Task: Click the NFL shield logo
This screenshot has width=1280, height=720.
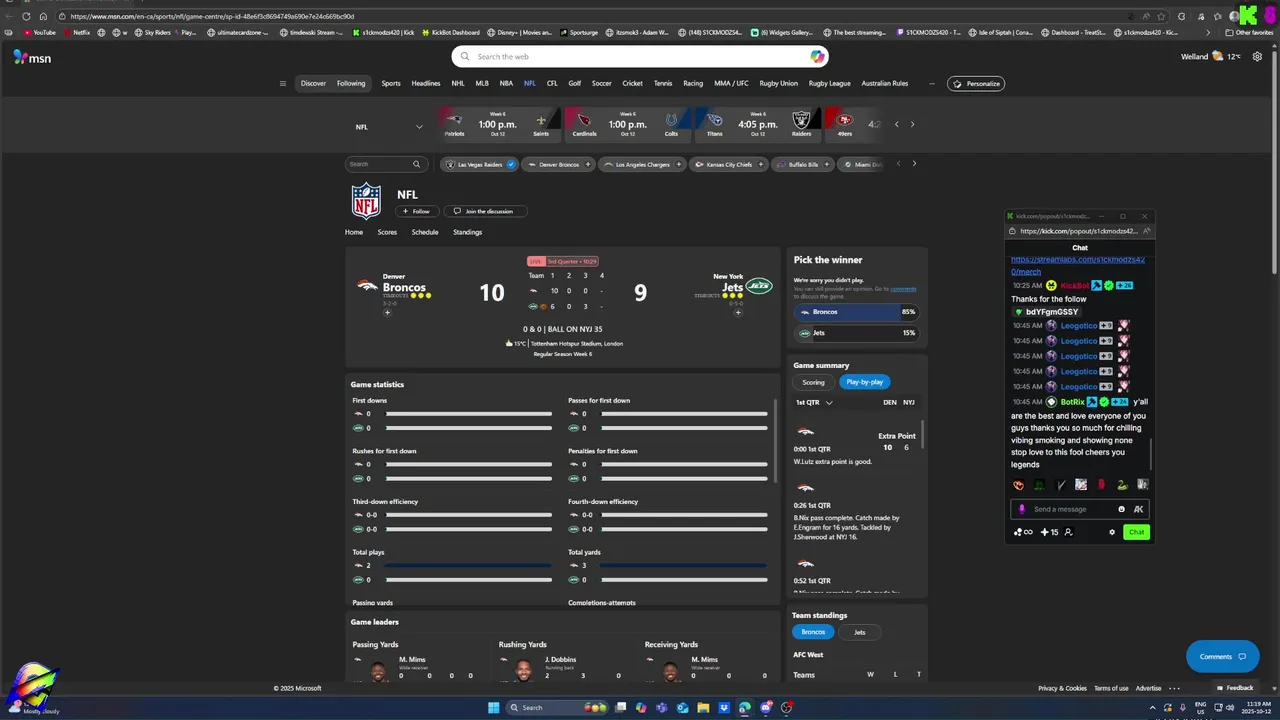Action: [366, 201]
